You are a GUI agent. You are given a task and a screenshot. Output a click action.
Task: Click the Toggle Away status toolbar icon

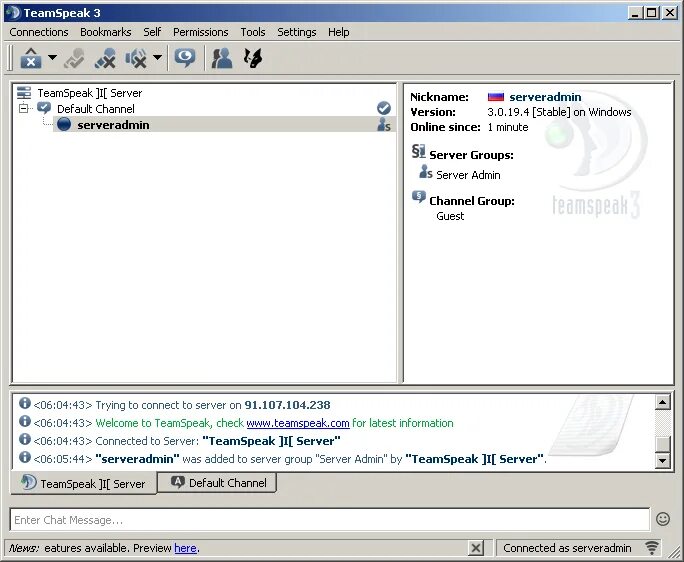(74, 58)
